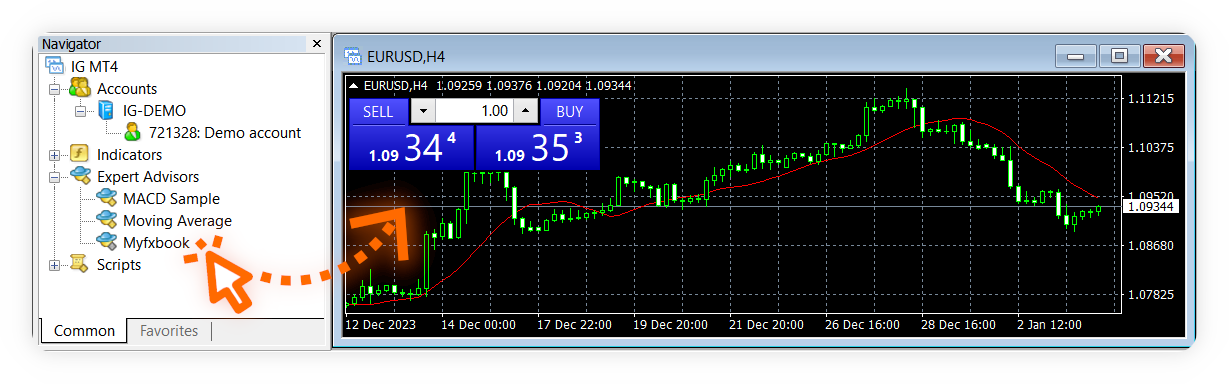Screen dimensions: 1229x384
Task: Close the Navigator panel
Action: click(x=317, y=44)
